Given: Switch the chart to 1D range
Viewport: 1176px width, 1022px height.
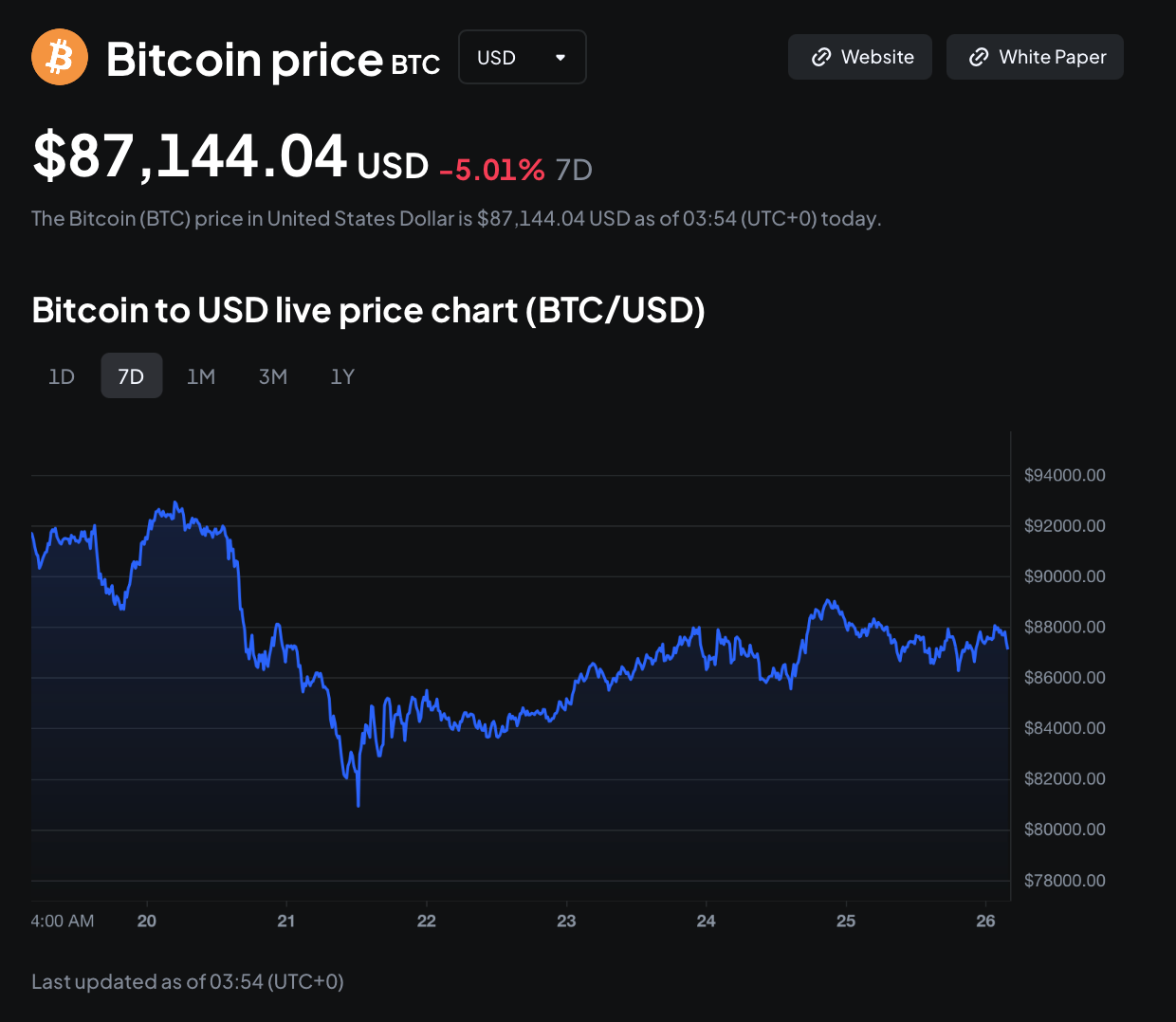Looking at the screenshot, I should [62, 376].
